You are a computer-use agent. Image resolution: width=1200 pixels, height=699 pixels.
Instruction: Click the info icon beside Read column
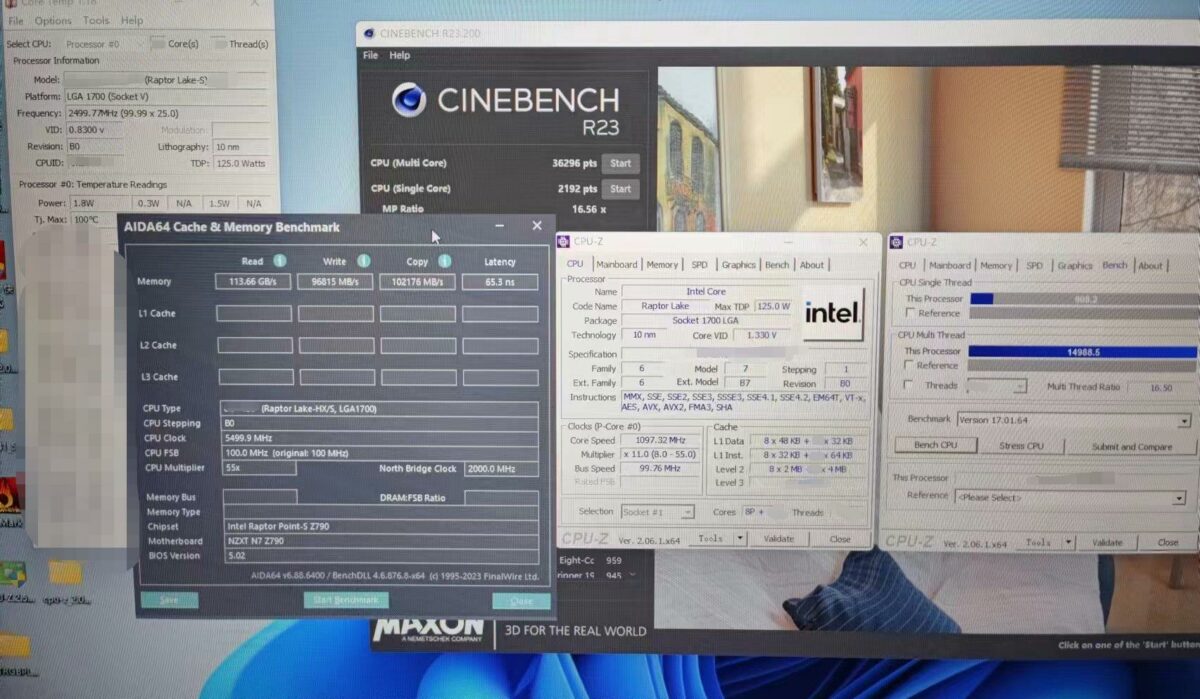pyautogui.click(x=279, y=261)
